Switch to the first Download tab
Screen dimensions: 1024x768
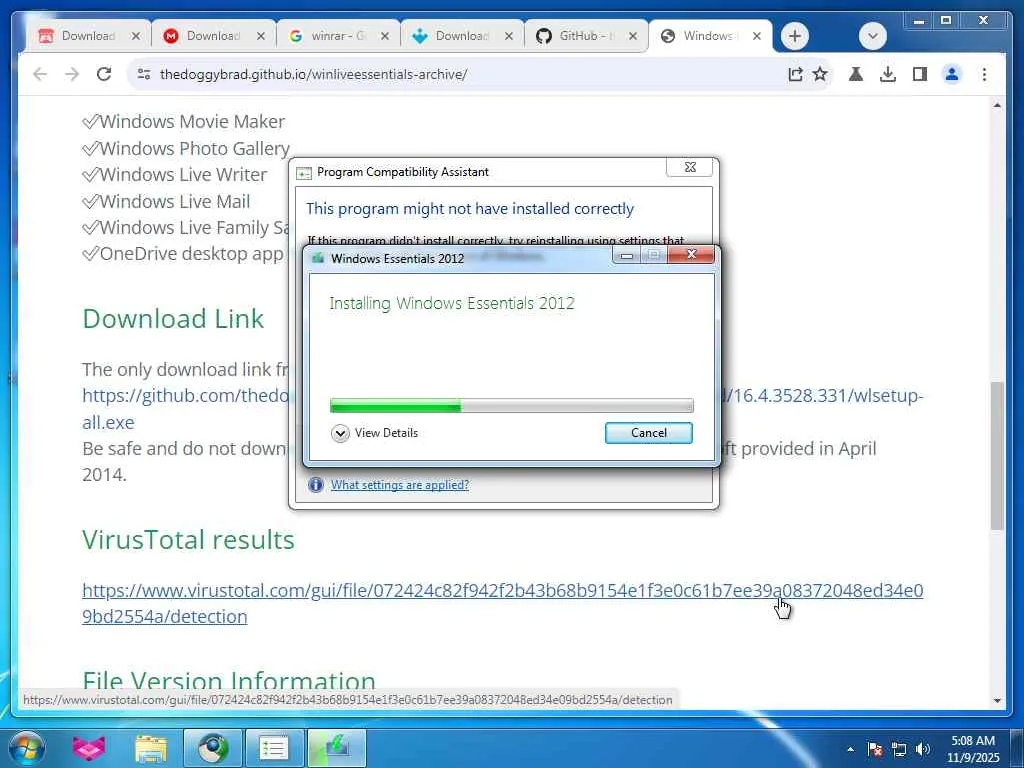tap(88, 36)
